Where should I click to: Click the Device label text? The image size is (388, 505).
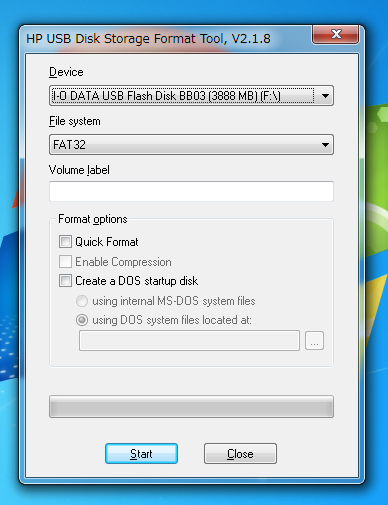[x=66, y=72]
